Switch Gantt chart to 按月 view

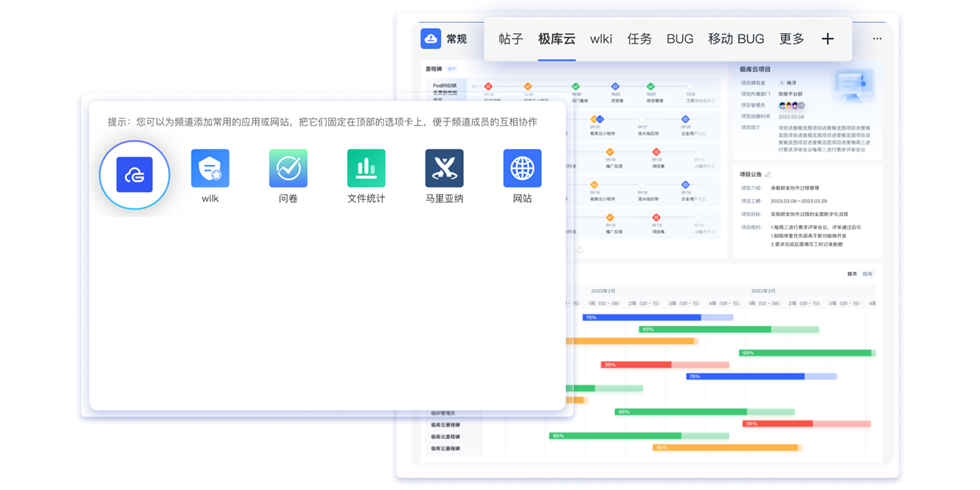[x=852, y=273]
